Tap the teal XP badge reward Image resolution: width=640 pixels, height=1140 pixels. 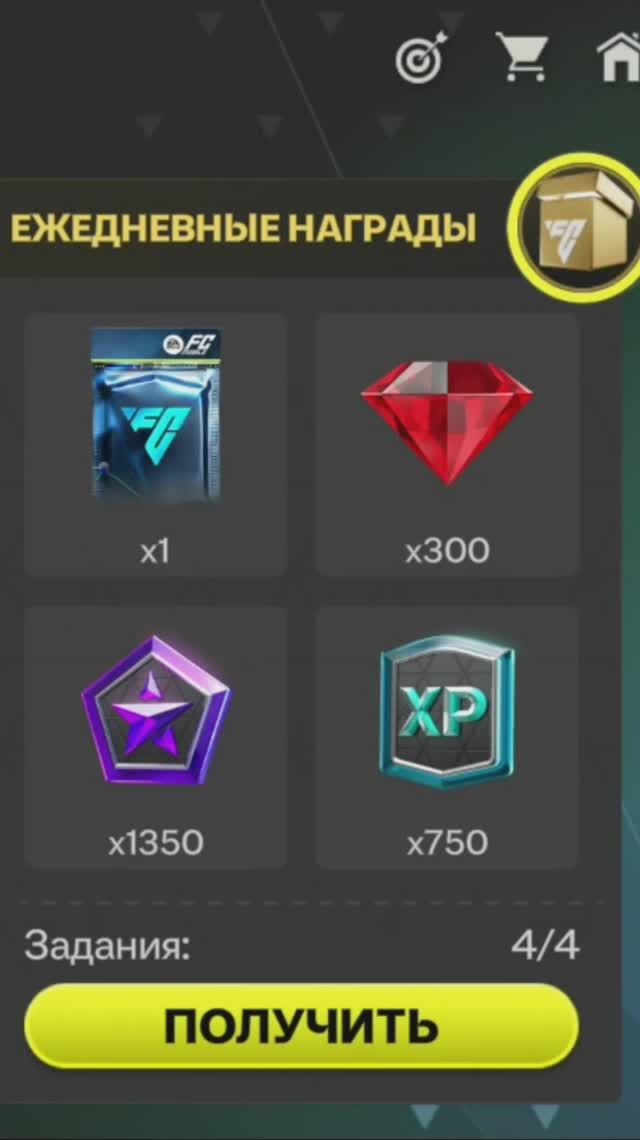coord(447,711)
